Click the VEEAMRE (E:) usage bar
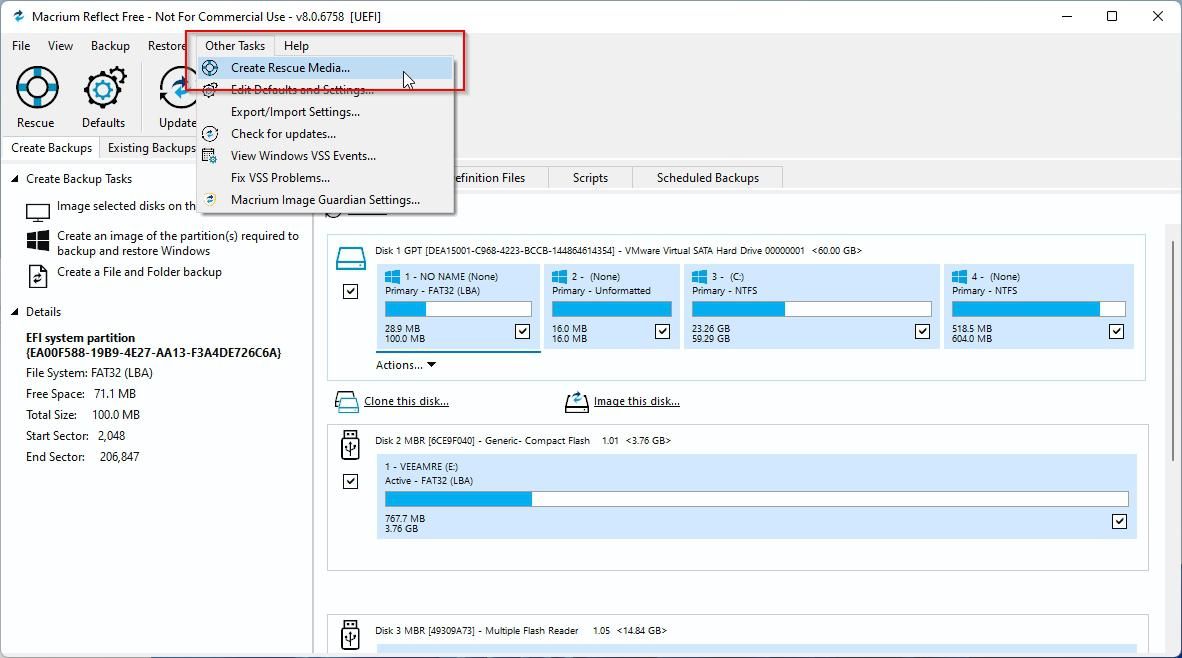Screen dimensions: 1182x658 [757, 499]
